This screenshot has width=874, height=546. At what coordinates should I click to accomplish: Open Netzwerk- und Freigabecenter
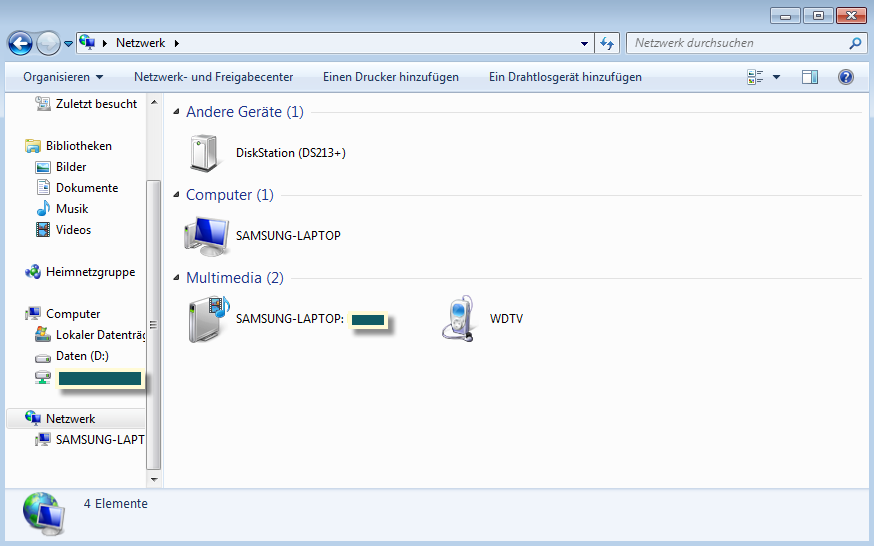pyautogui.click(x=213, y=77)
